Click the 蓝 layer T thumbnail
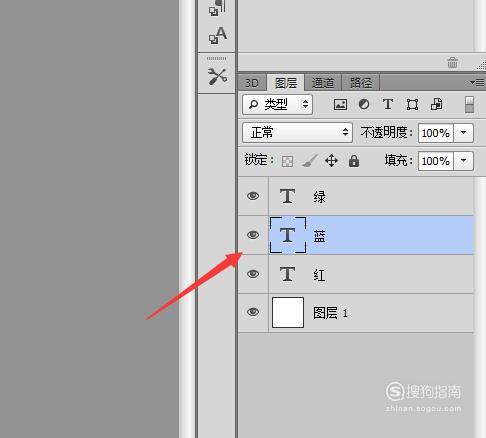Viewport: 486px width, 438px height. tap(288, 235)
